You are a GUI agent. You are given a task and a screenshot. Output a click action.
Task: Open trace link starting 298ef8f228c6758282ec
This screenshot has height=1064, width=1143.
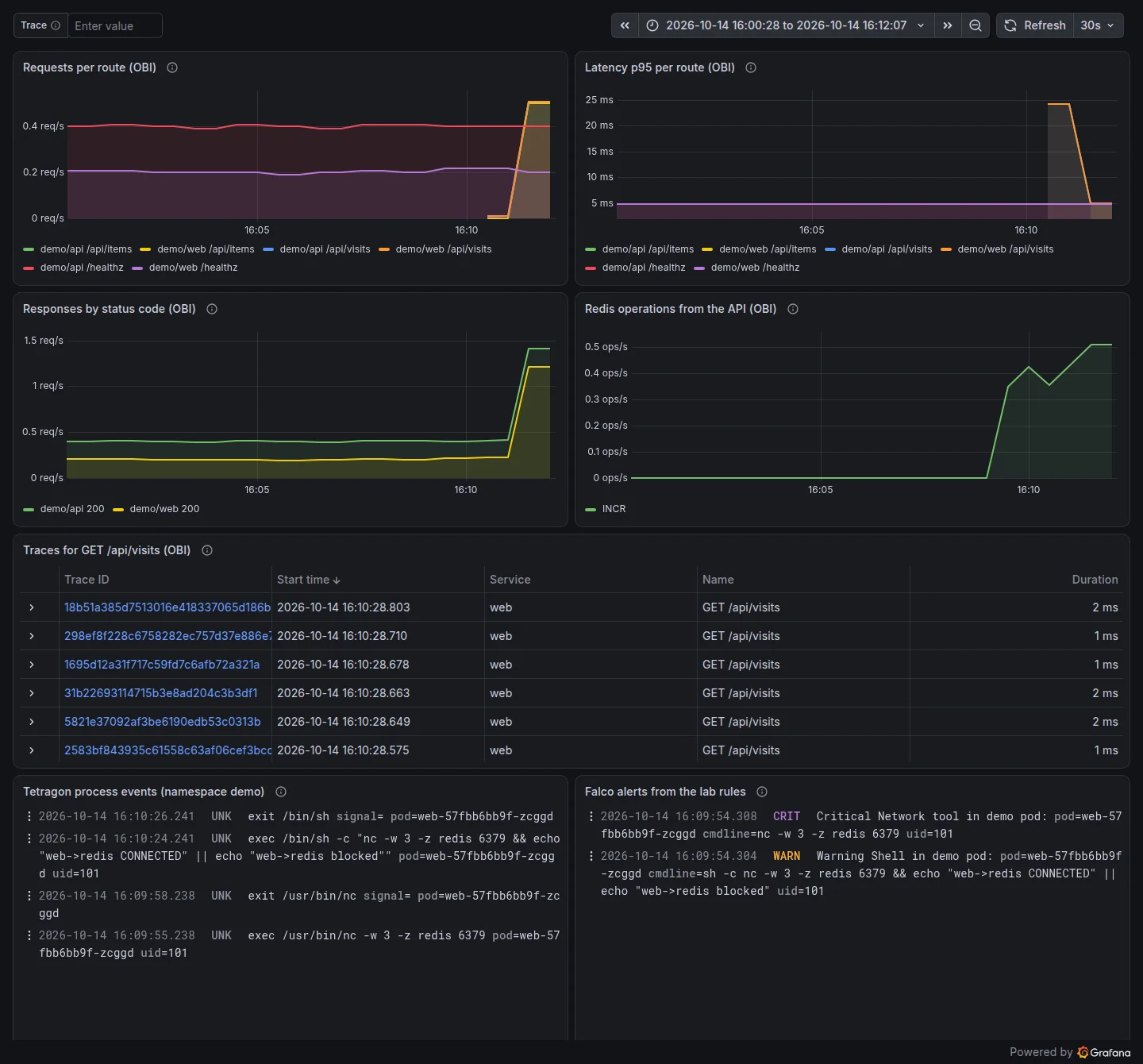(167, 636)
